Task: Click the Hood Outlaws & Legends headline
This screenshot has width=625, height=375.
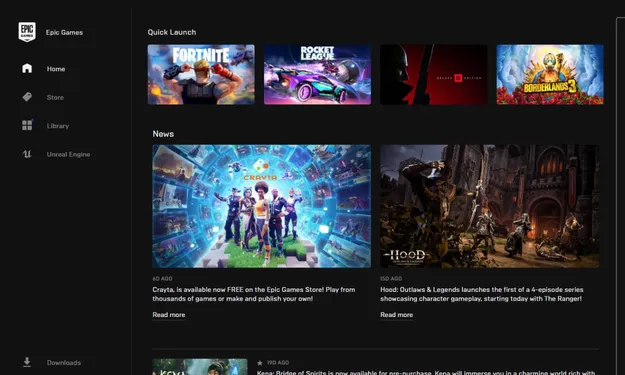Action: coord(482,294)
